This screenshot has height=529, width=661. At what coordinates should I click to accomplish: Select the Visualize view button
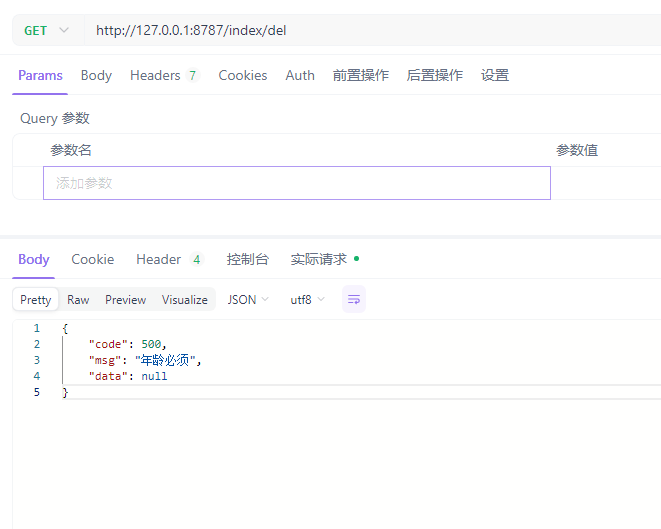[185, 300]
